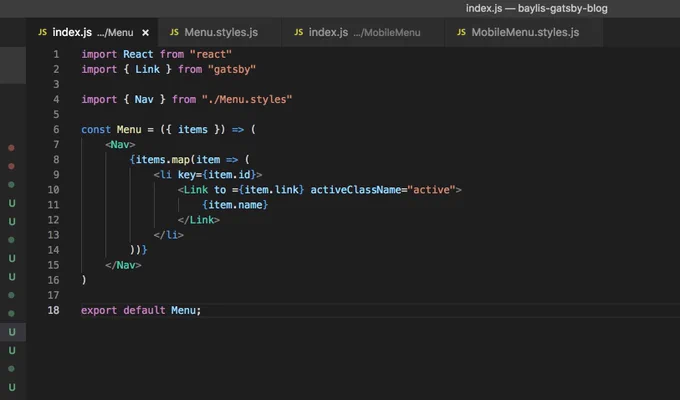Click the JS icon on MobileMenu.styles.js tab
Image resolution: width=680 pixels, height=400 pixels.
(461, 33)
